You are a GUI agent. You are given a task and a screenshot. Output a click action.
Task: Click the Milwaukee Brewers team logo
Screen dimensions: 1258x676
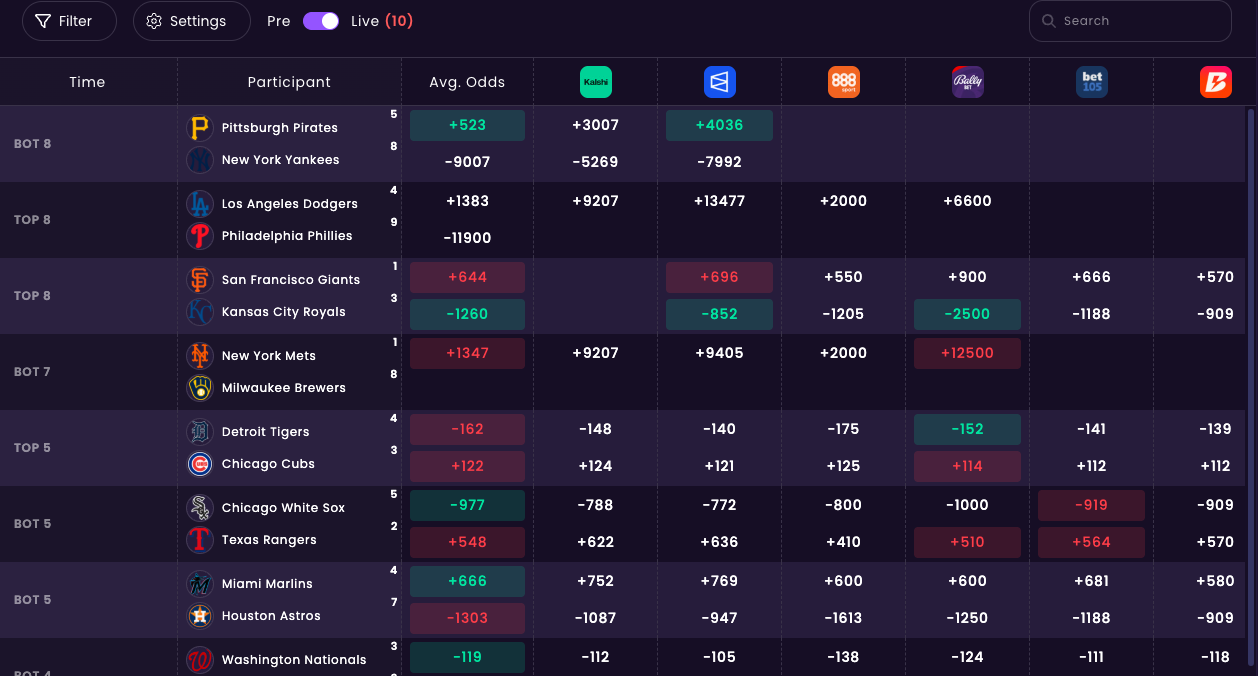pyautogui.click(x=200, y=388)
